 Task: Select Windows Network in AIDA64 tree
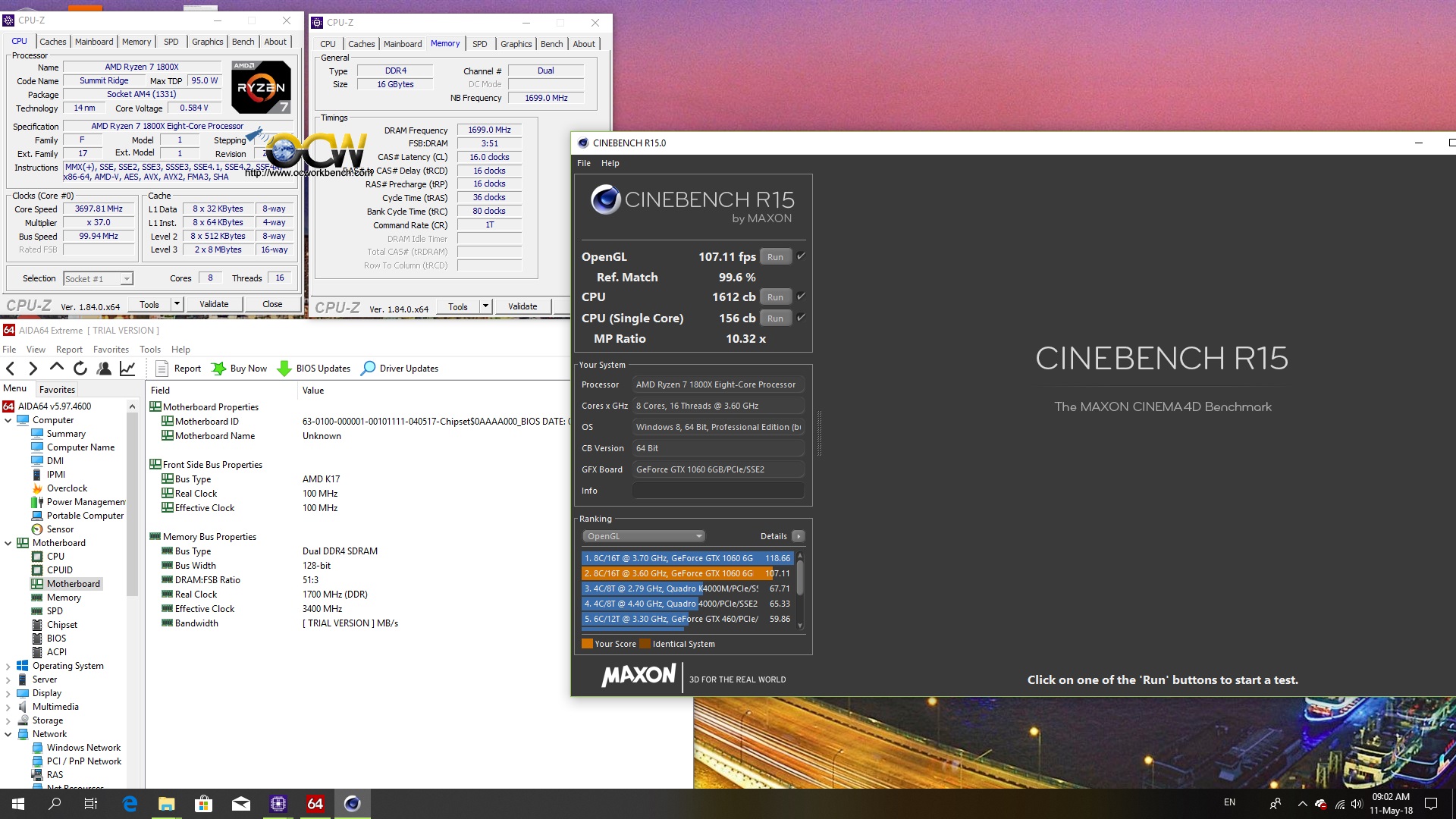83,748
